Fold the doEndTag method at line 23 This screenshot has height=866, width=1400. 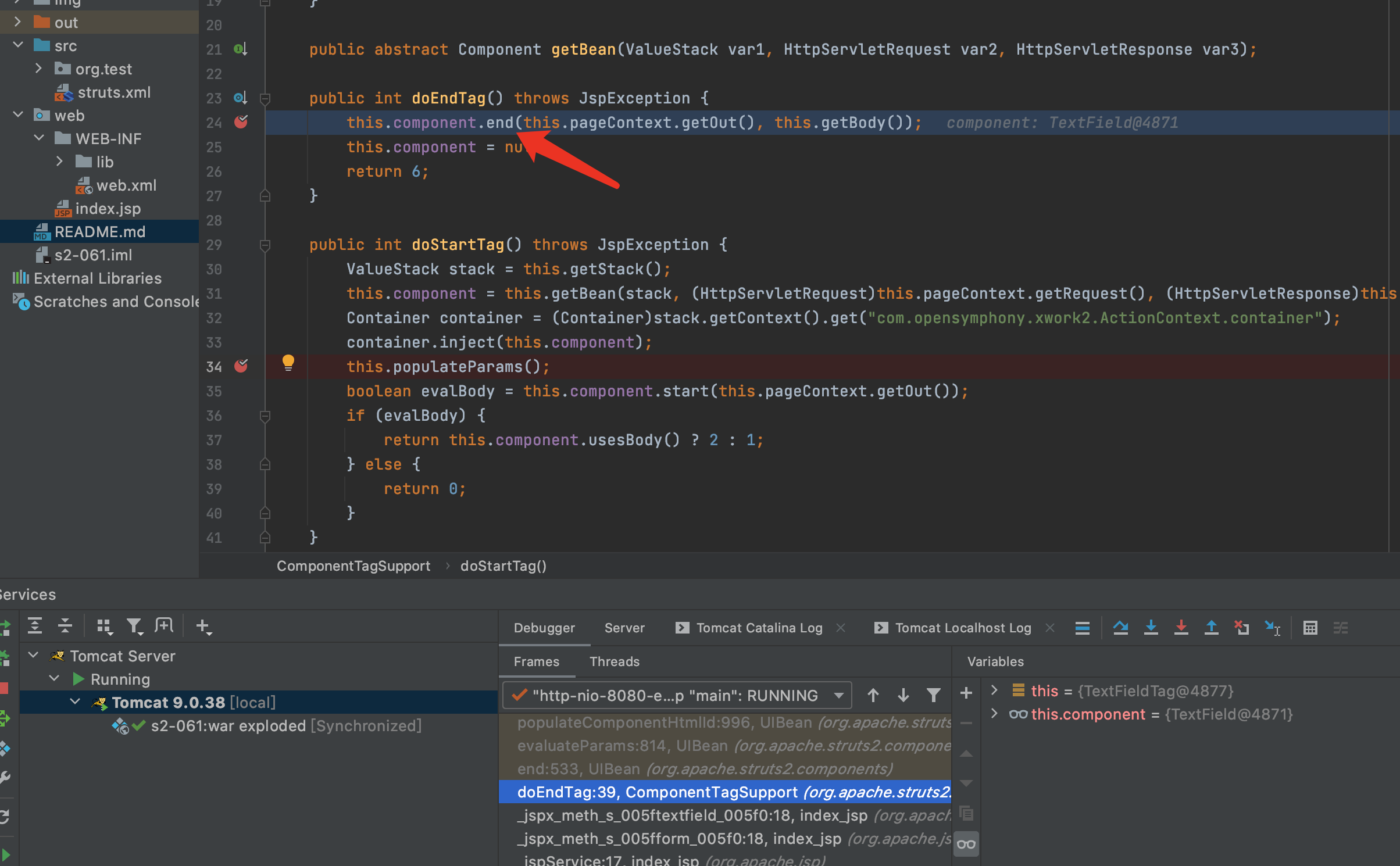click(x=265, y=98)
